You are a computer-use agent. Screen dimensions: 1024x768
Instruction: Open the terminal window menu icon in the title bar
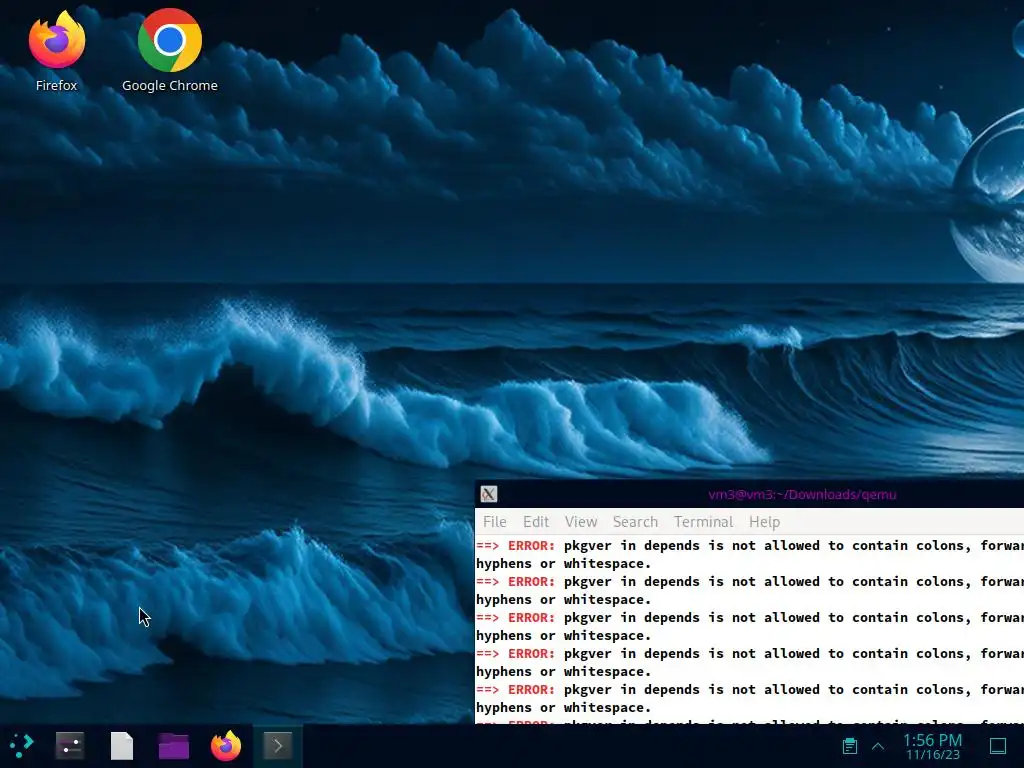(x=488, y=494)
